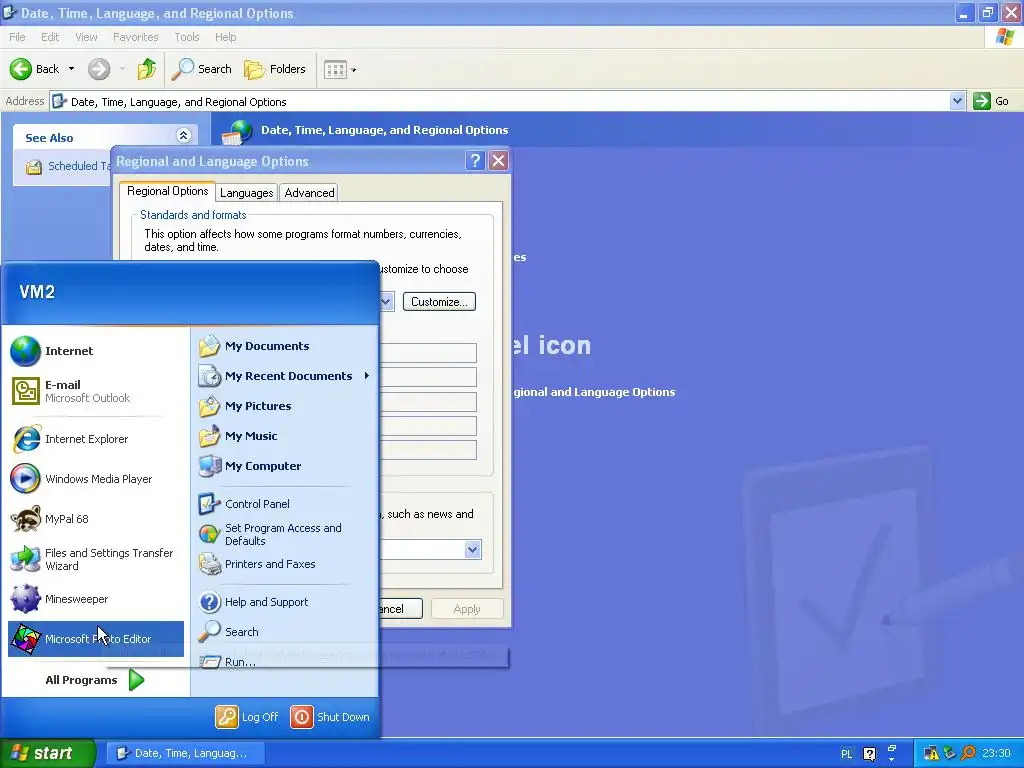Expand My Recent Documents submenu

[285, 376]
